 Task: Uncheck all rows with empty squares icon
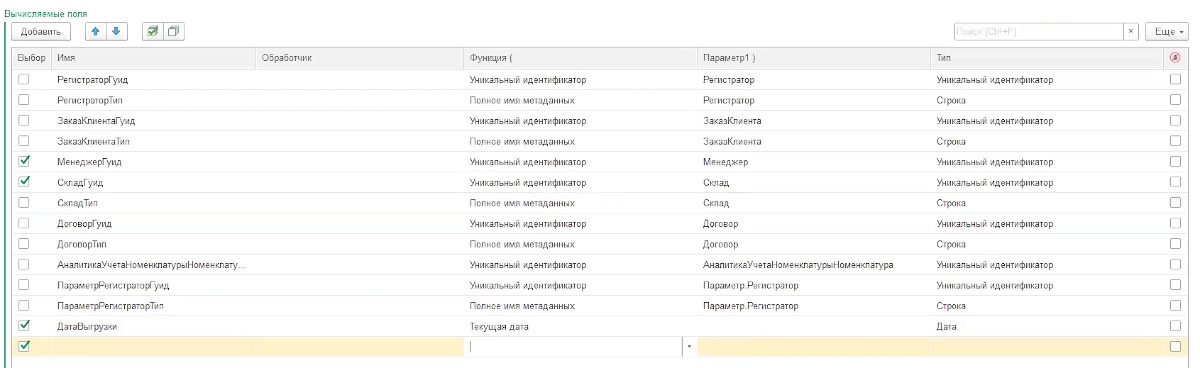[173, 32]
